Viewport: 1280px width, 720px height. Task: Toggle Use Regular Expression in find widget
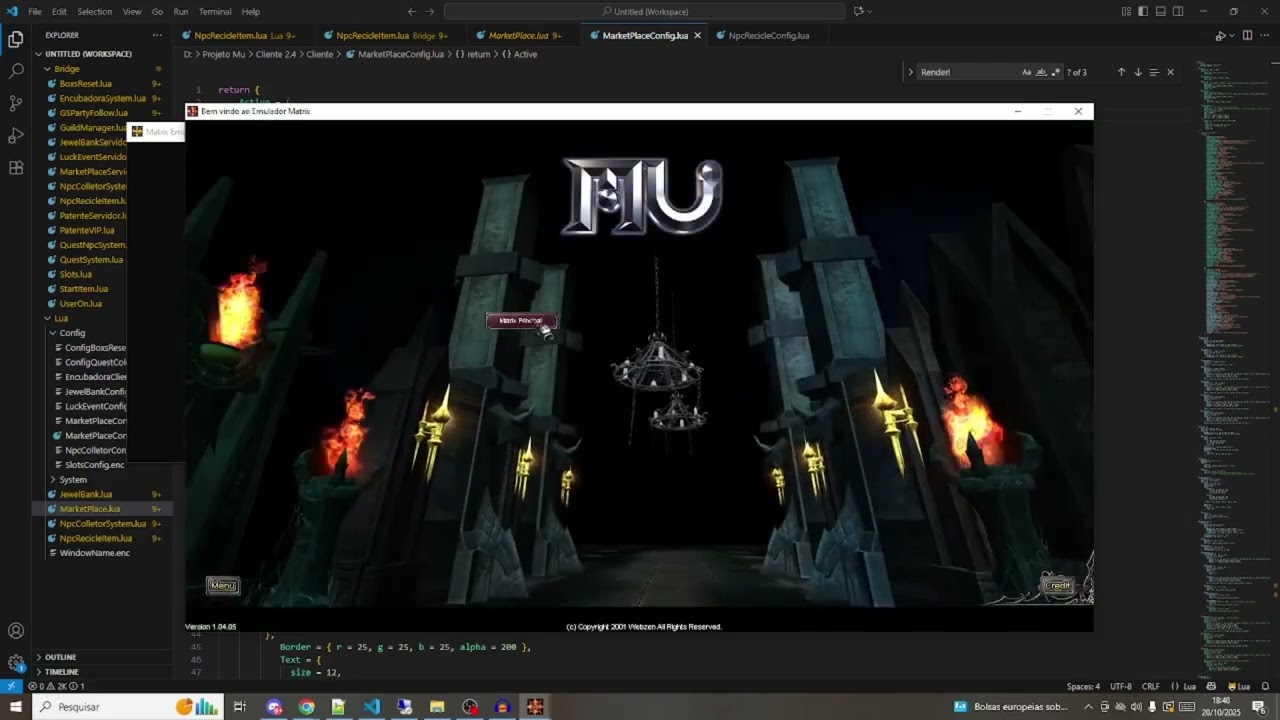1055,72
